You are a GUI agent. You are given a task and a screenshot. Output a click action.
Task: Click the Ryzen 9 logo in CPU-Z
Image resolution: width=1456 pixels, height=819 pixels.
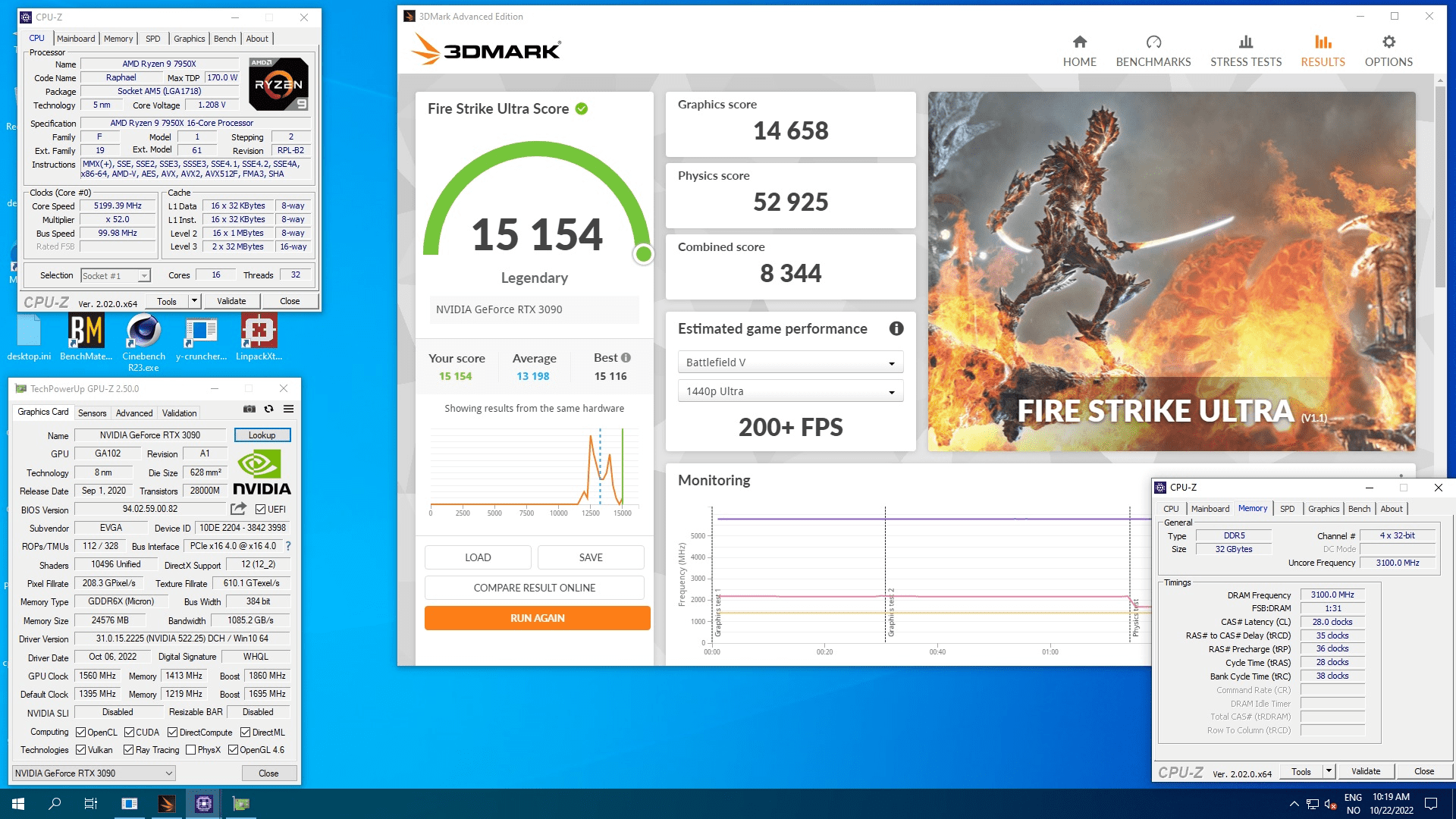(278, 83)
